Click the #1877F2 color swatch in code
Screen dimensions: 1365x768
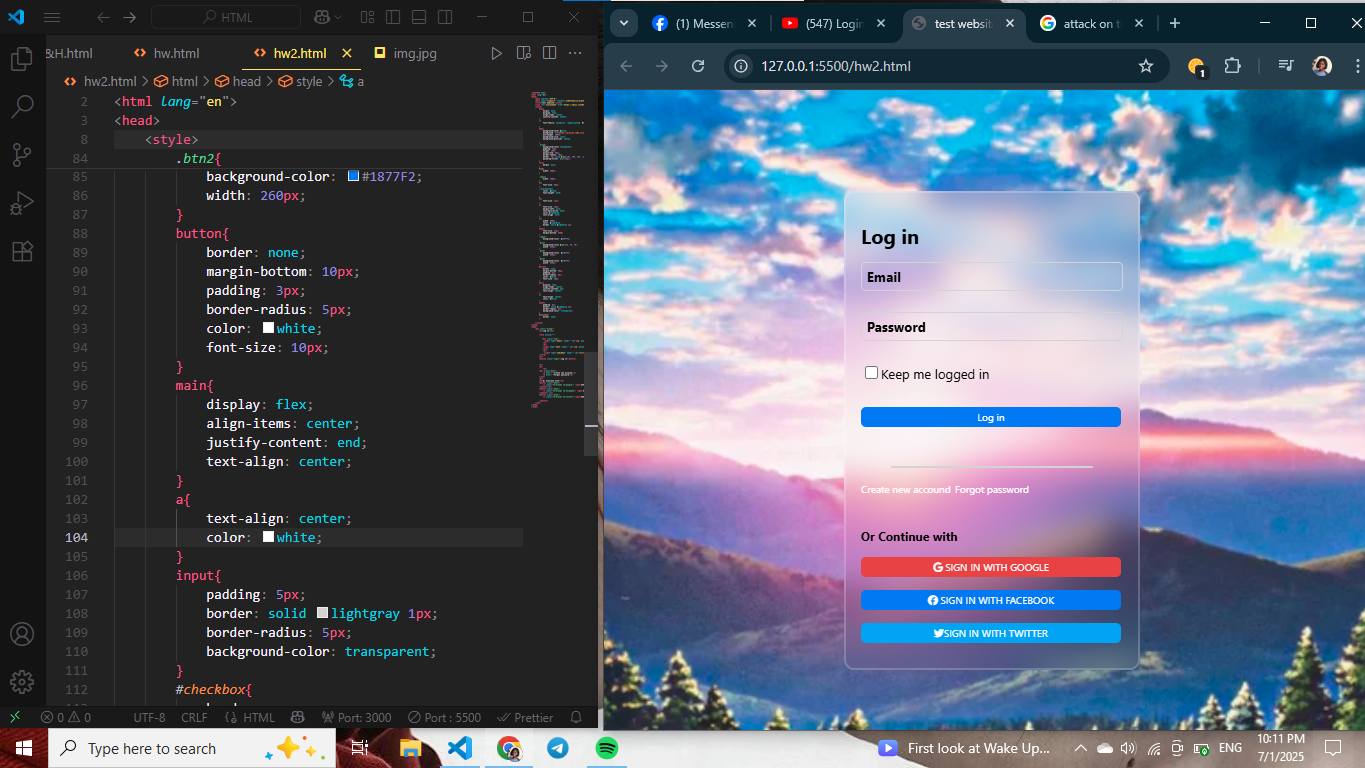click(x=353, y=176)
